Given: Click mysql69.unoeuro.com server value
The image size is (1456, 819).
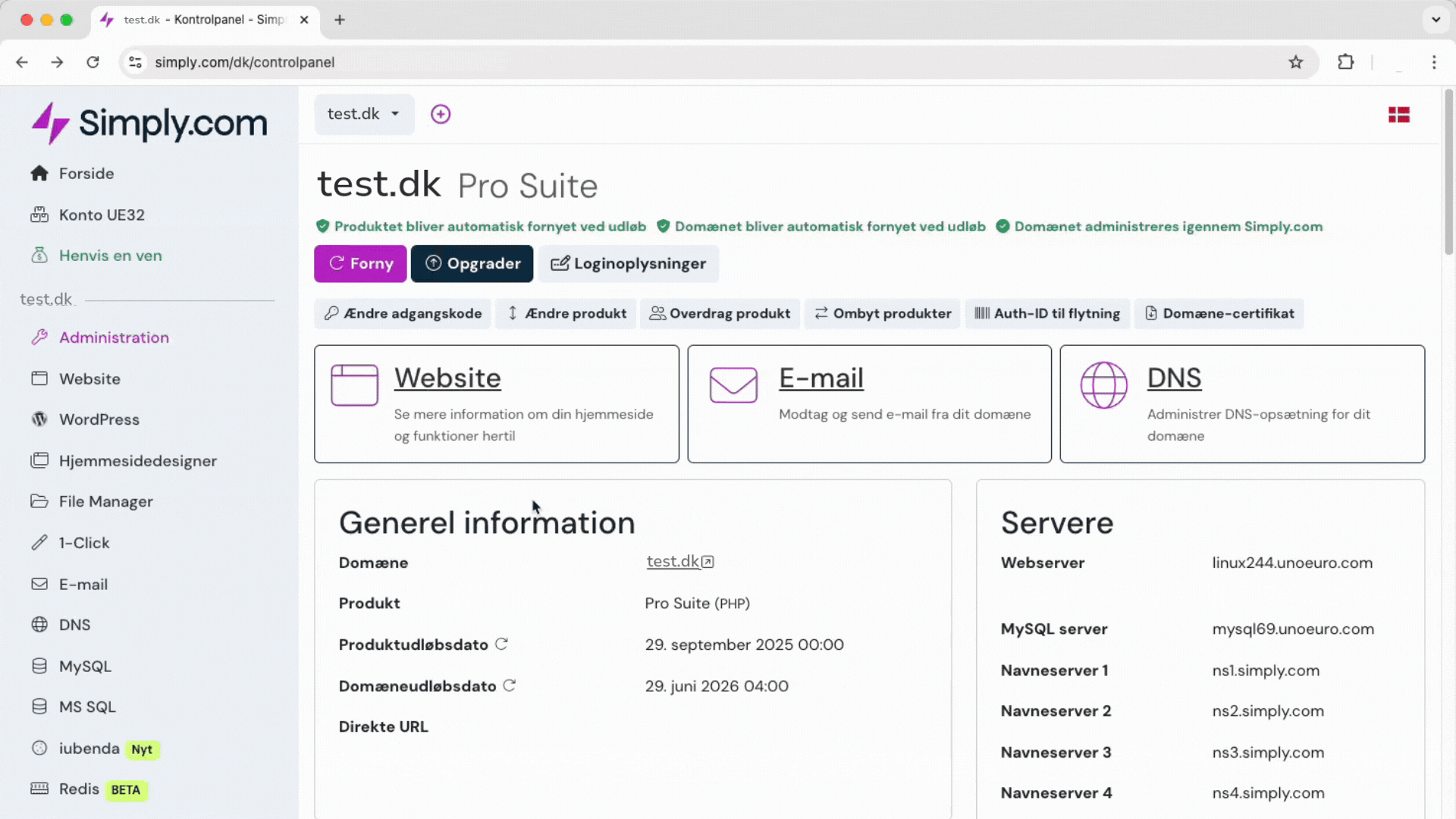Looking at the screenshot, I should pyautogui.click(x=1293, y=629).
